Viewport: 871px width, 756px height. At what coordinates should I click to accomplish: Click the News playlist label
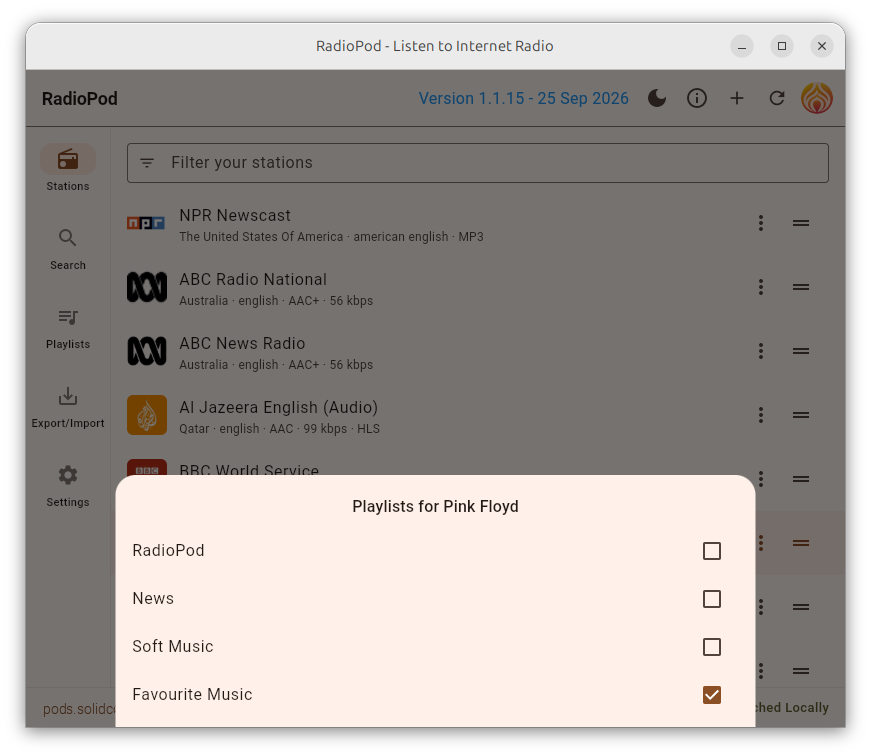click(x=153, y=598)
